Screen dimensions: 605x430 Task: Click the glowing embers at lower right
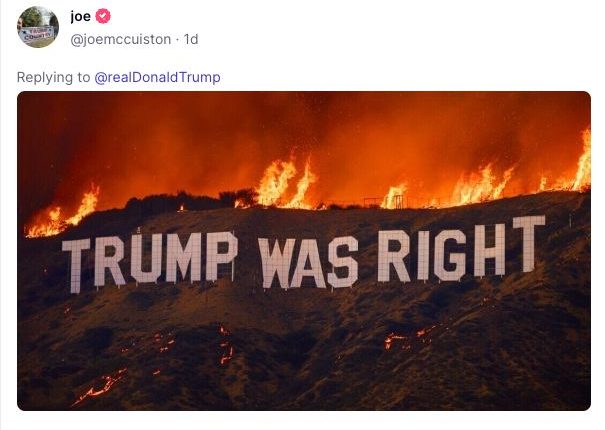[x=411, y=338]
